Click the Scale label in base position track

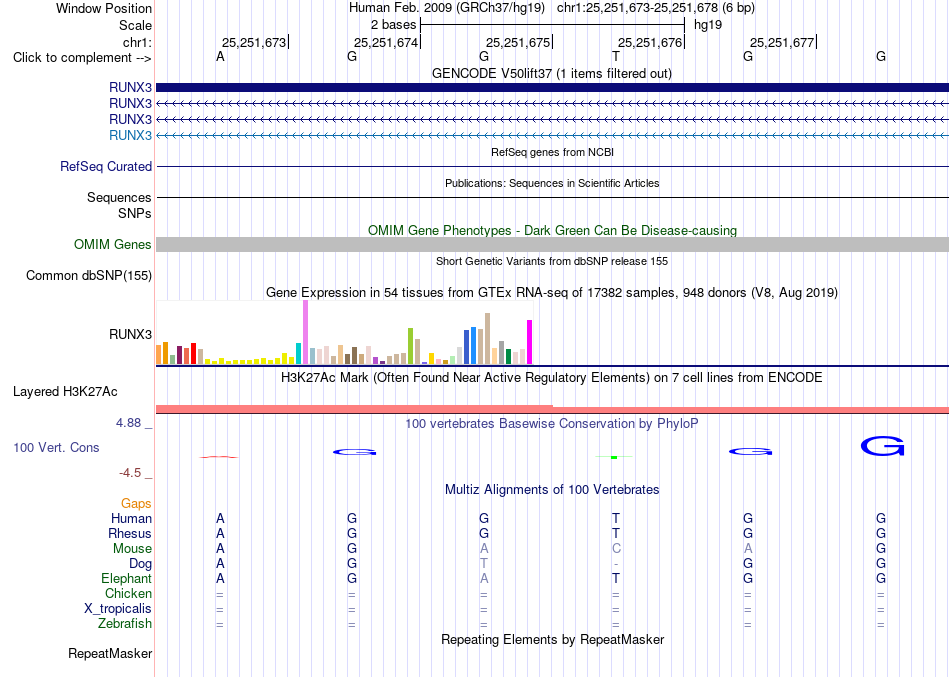point(135,25)
